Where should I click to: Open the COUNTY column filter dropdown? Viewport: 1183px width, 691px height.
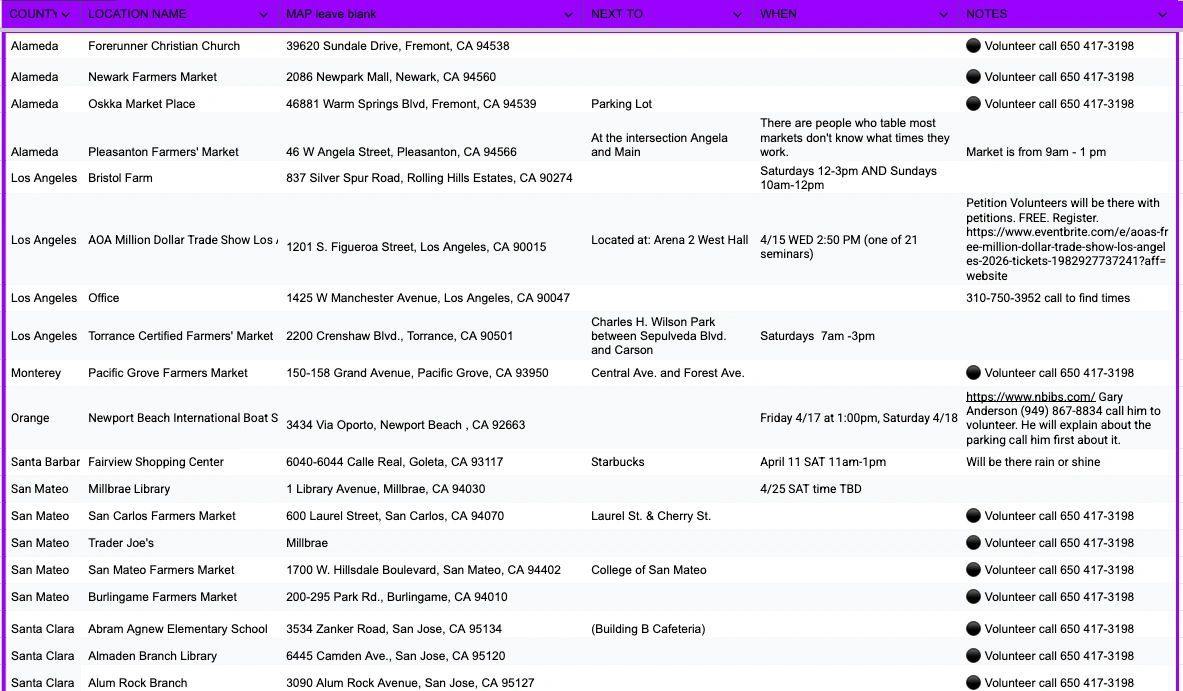(66, 15)
